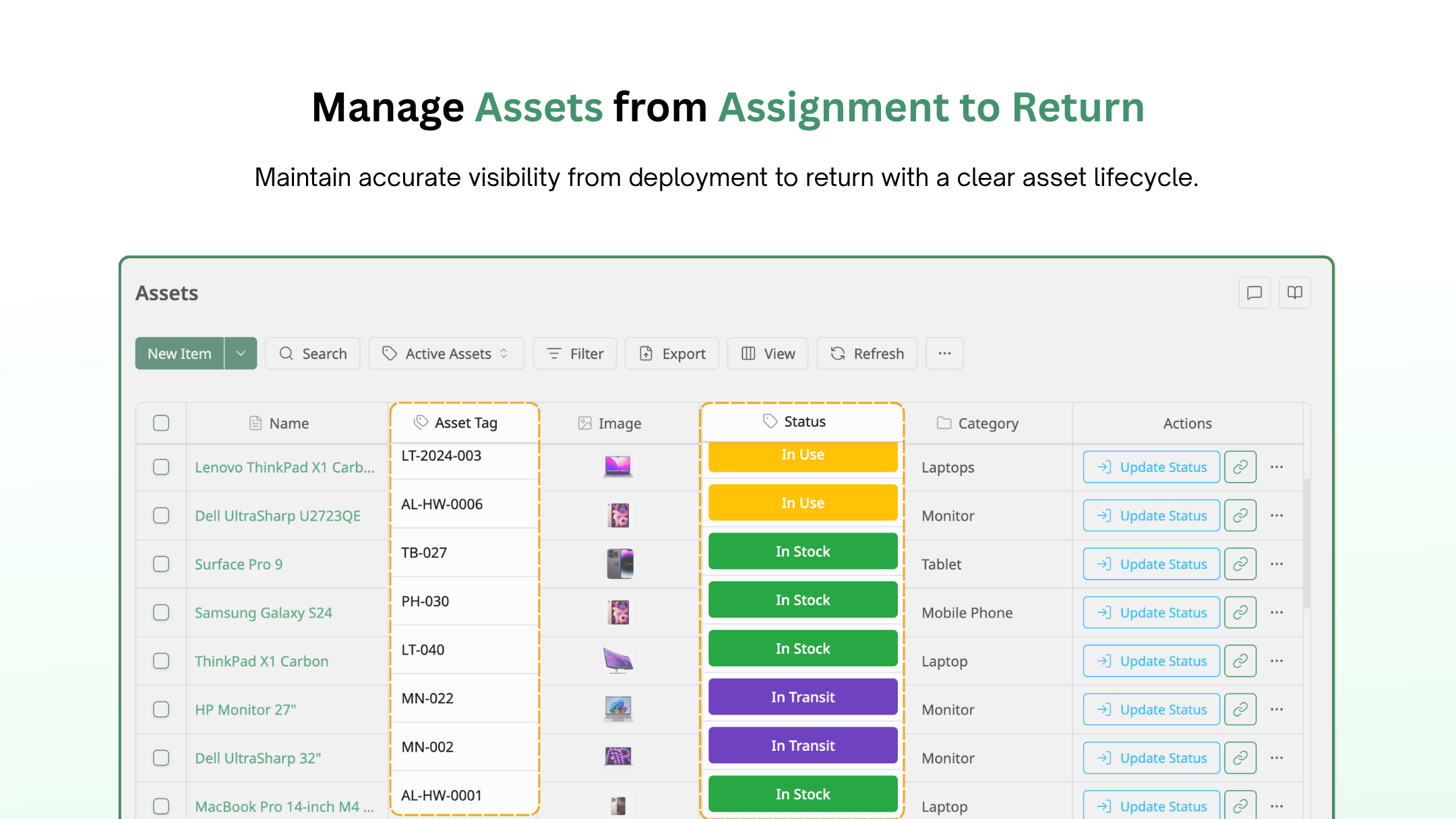Screen dimensions: 1456x819
Task: Open the Active Assets view selector
Action: pyautogui.click(x=446, y=353)
